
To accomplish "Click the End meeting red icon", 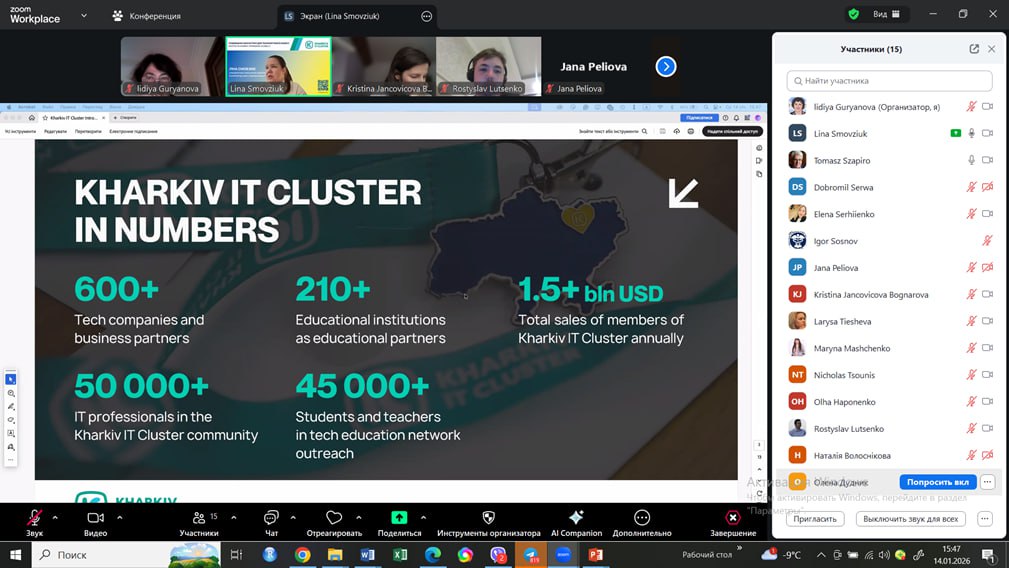I will pyautogui.click(x=733, y=517).
